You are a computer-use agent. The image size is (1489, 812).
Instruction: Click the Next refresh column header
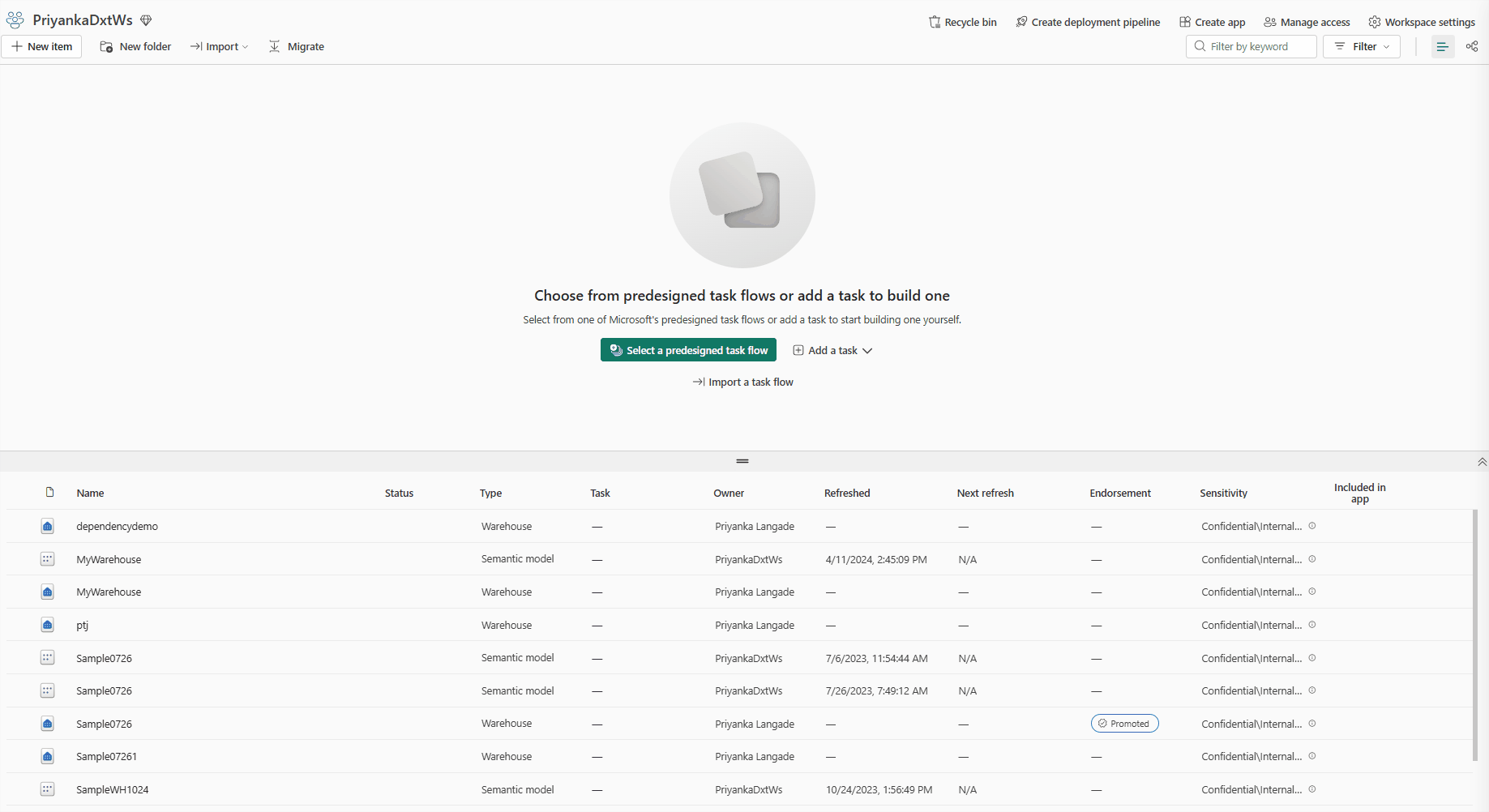[x=985, y=493]
